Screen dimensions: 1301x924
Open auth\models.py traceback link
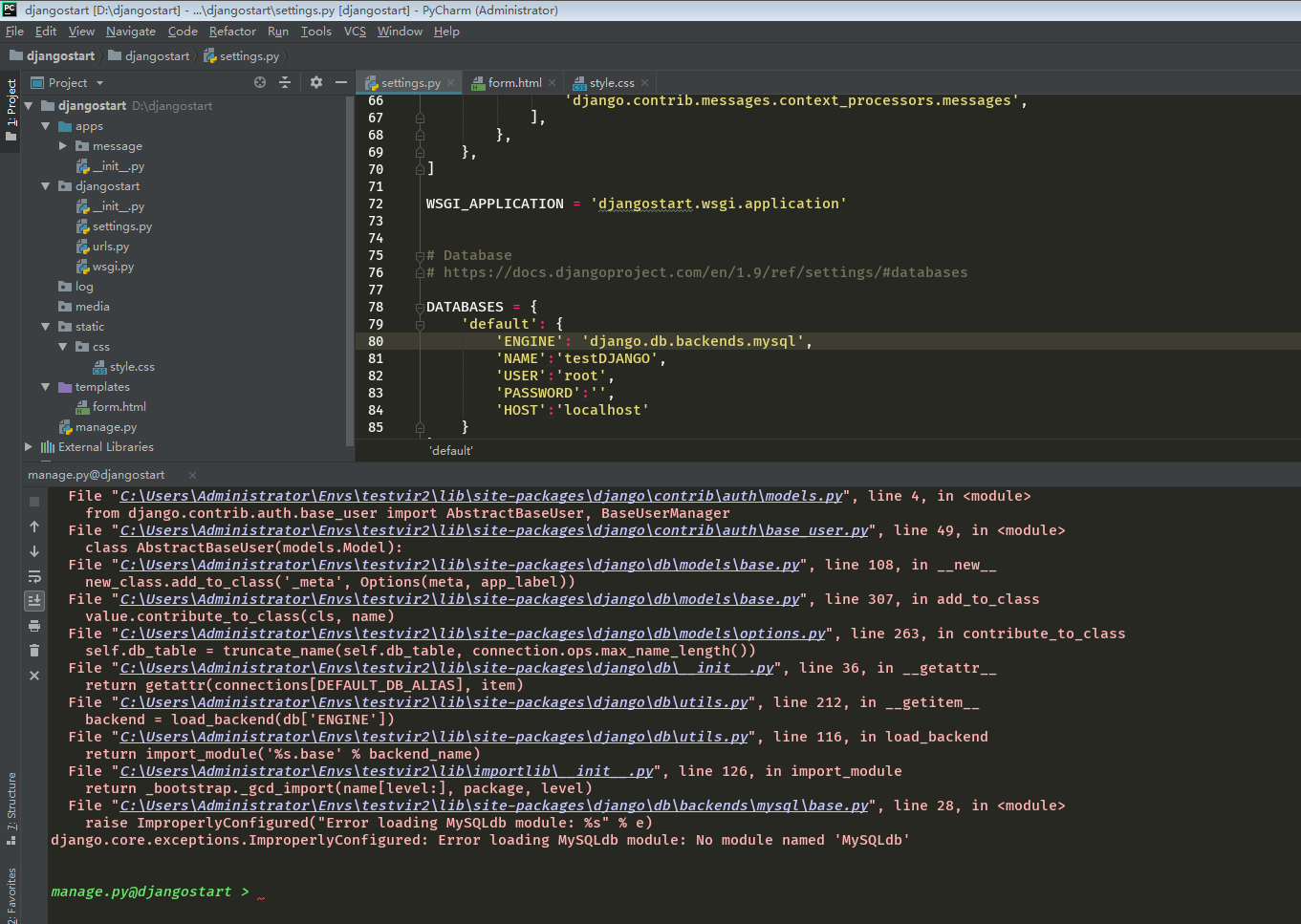click(481, 496)
